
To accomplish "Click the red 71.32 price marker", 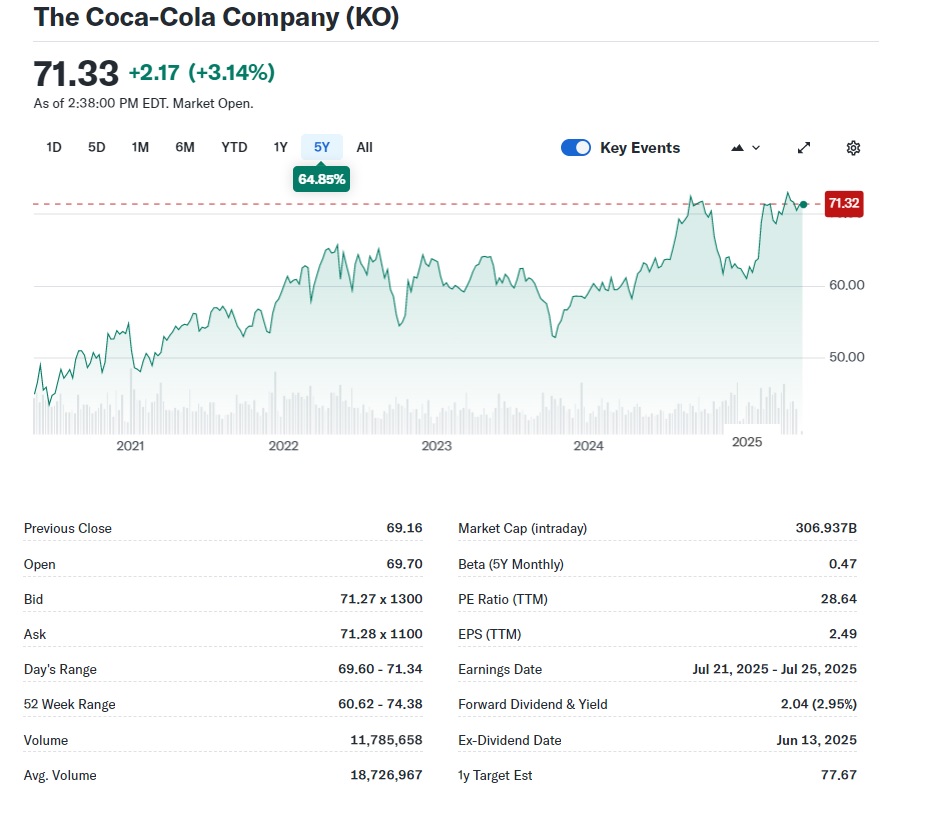I will click(843, 203).
